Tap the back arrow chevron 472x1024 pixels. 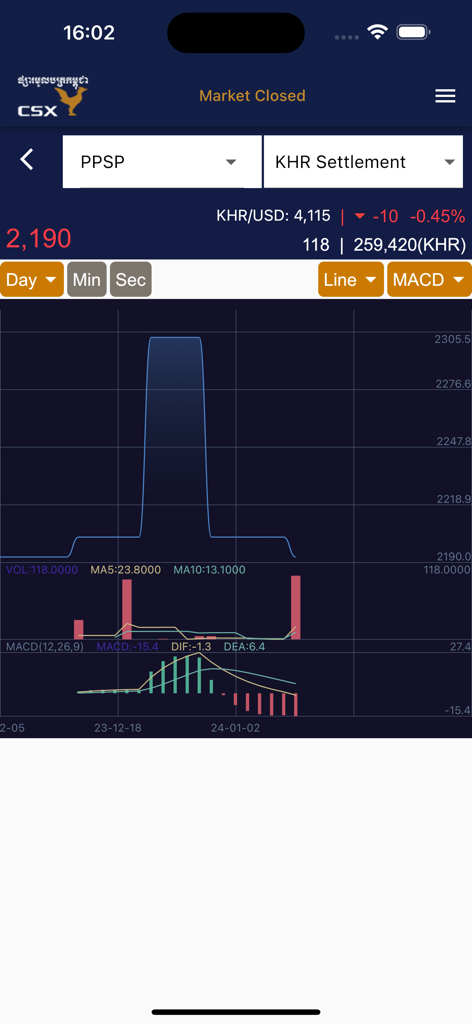coord(26,159)
